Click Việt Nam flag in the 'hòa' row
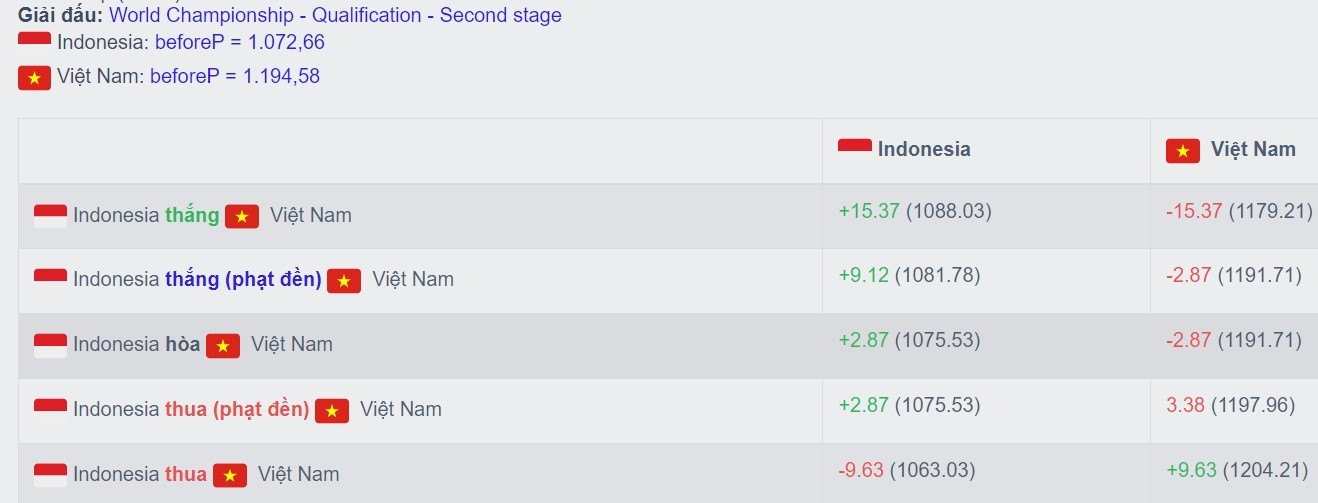The image size is (1318, 503). tap(223, 345)
